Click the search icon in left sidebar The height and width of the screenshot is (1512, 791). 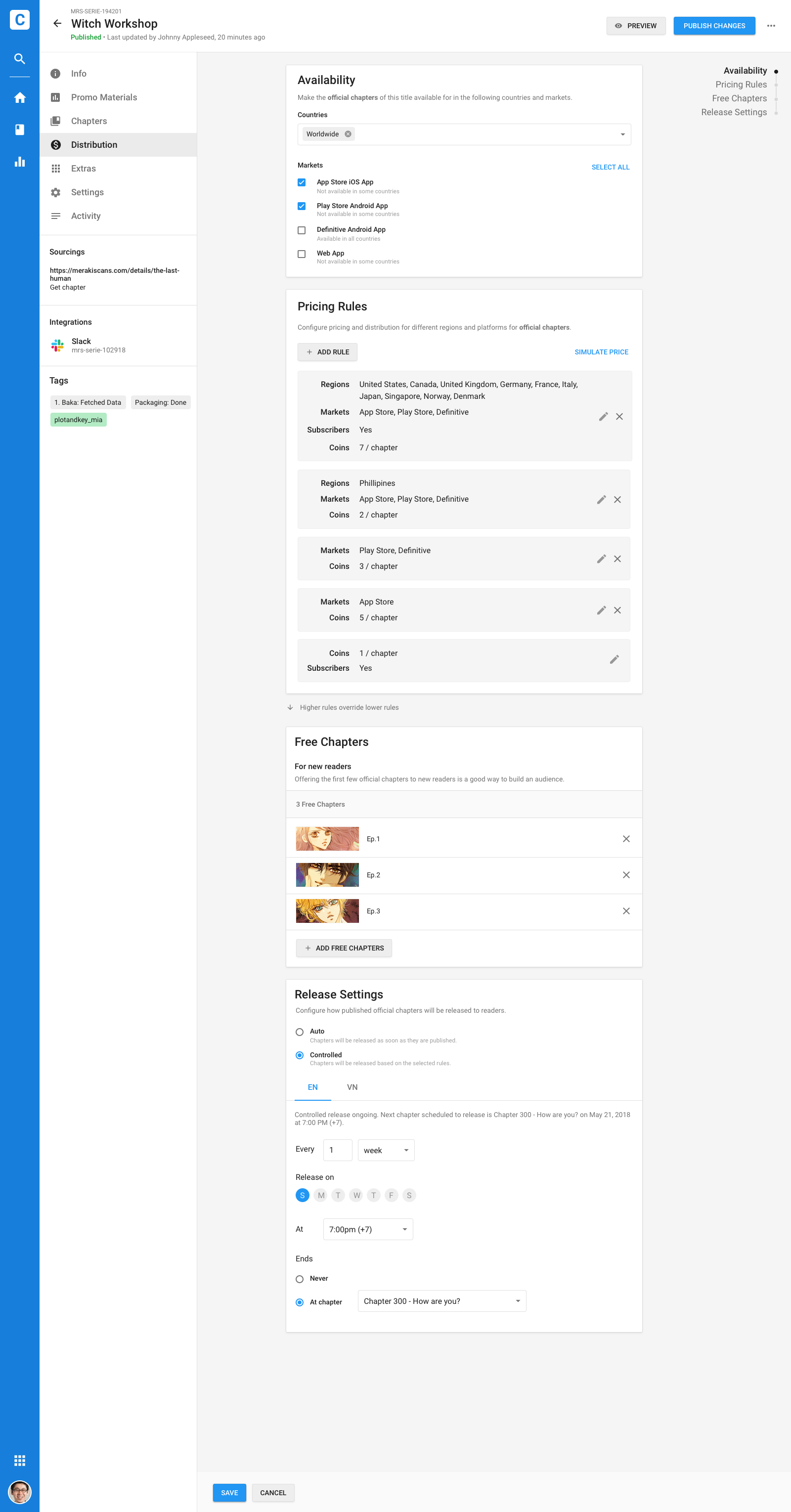pyautogui.click(x=19, y=59)
